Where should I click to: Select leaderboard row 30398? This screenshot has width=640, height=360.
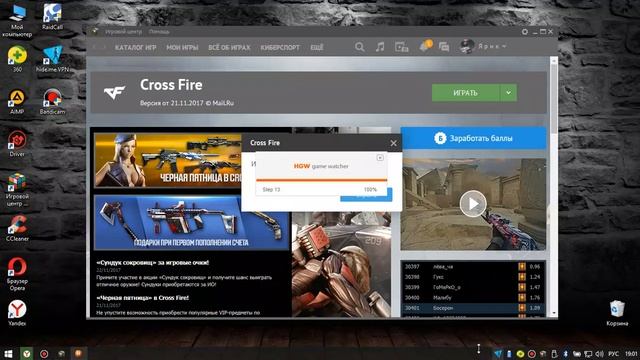tap(473, 277)
